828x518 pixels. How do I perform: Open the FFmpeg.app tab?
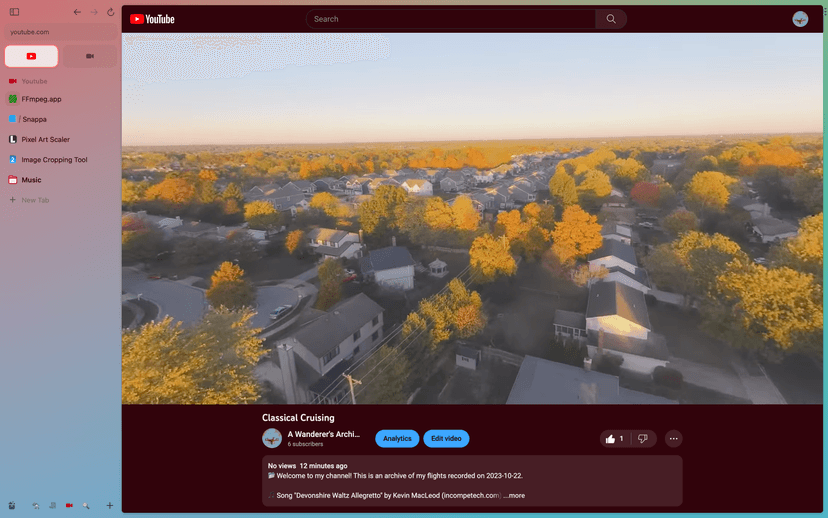42,99
